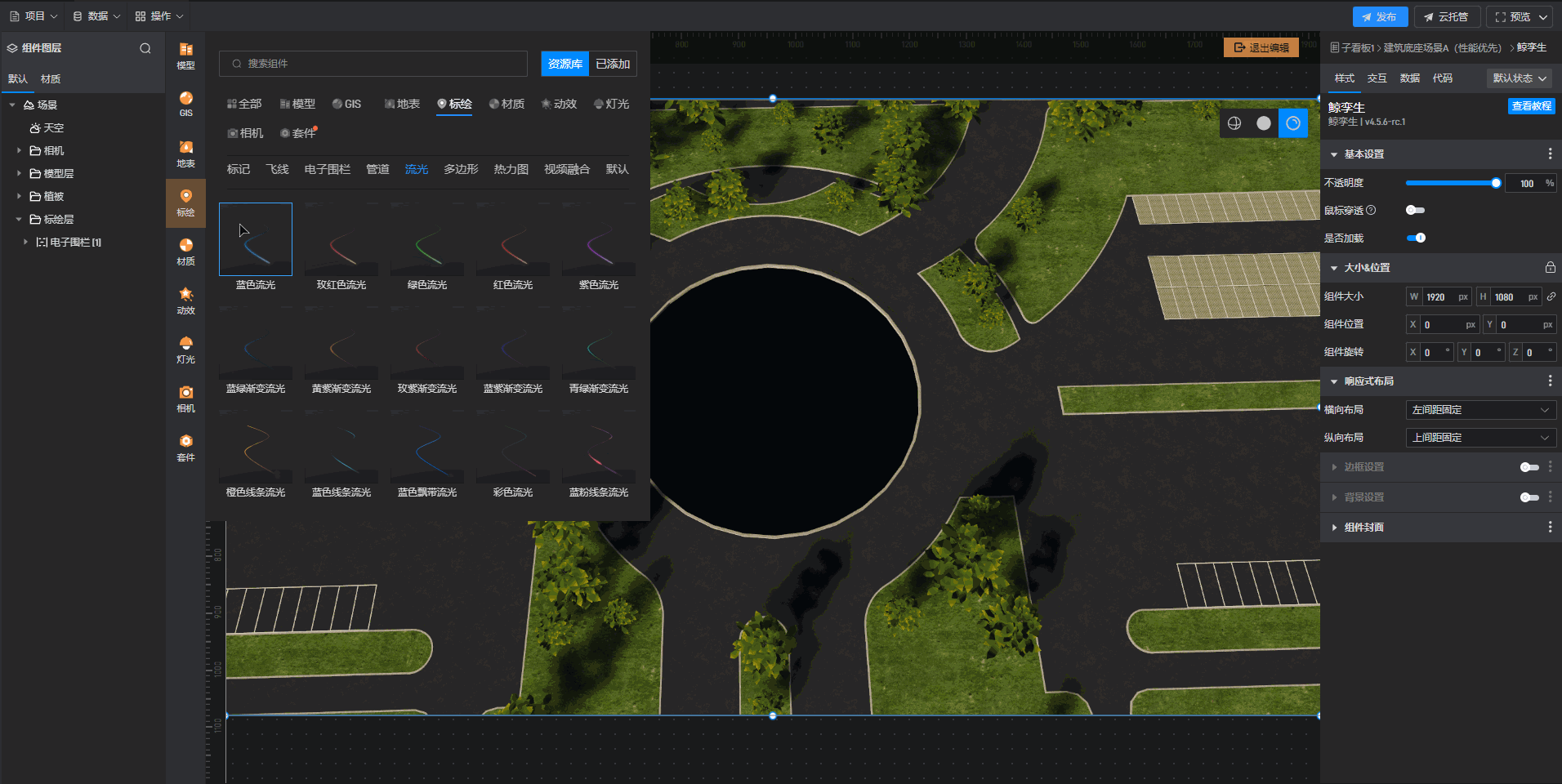The width and height of the screenshot is (1562, 784).
Task: Enable the 边框设置 switch
Action: (1529, 467)
